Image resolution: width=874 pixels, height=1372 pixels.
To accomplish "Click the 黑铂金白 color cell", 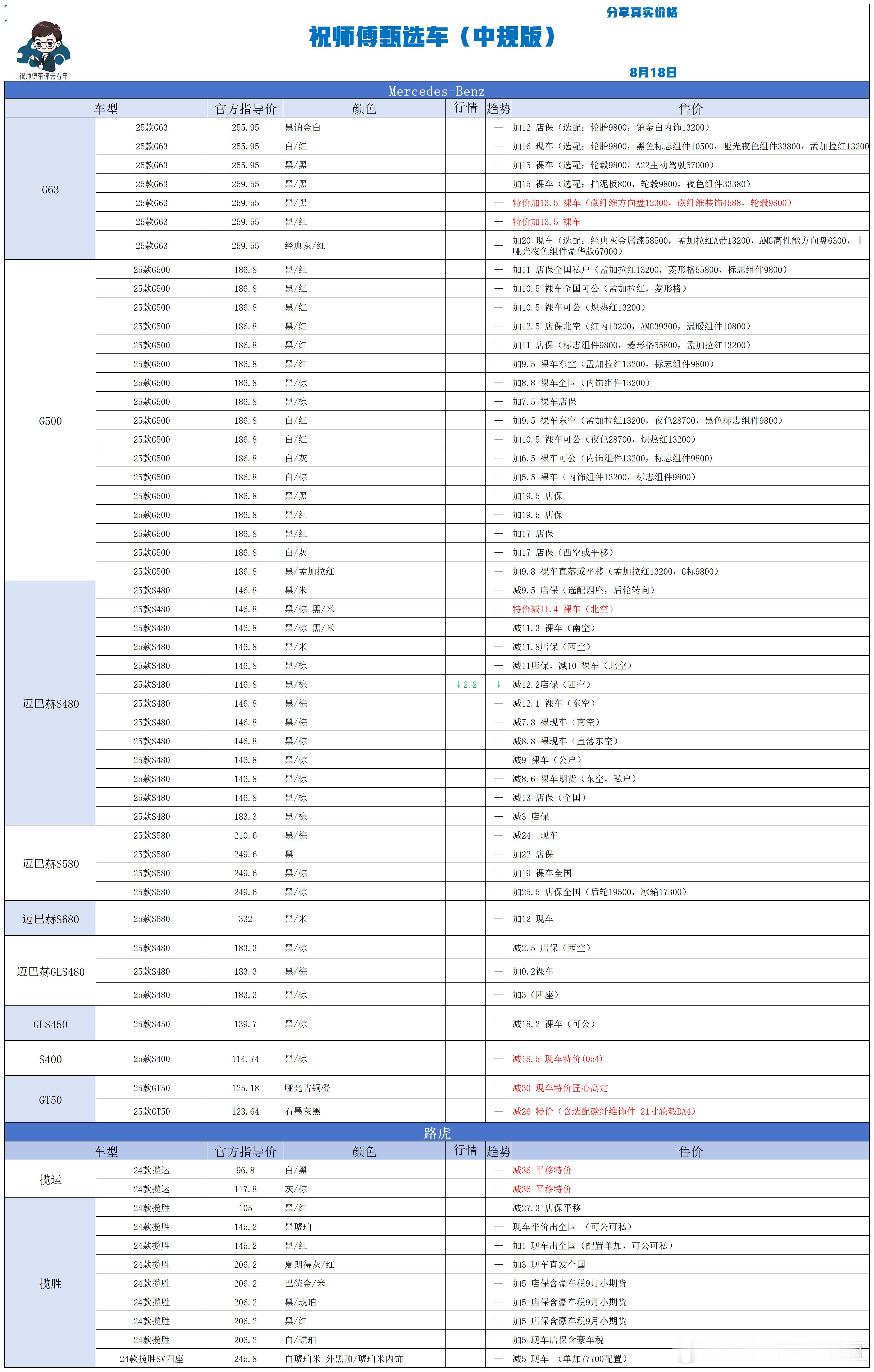I will [364, 127].
